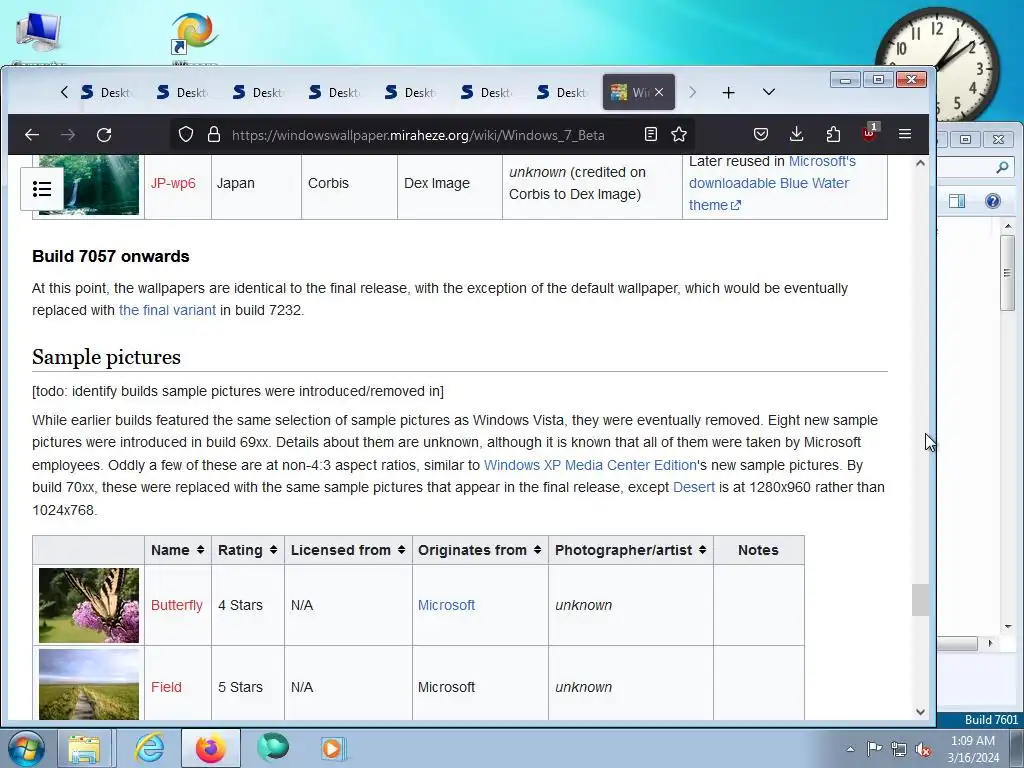Open Windows Media Player taskbar icon
The image size is (1024, 768).
[x=333, y=748]
